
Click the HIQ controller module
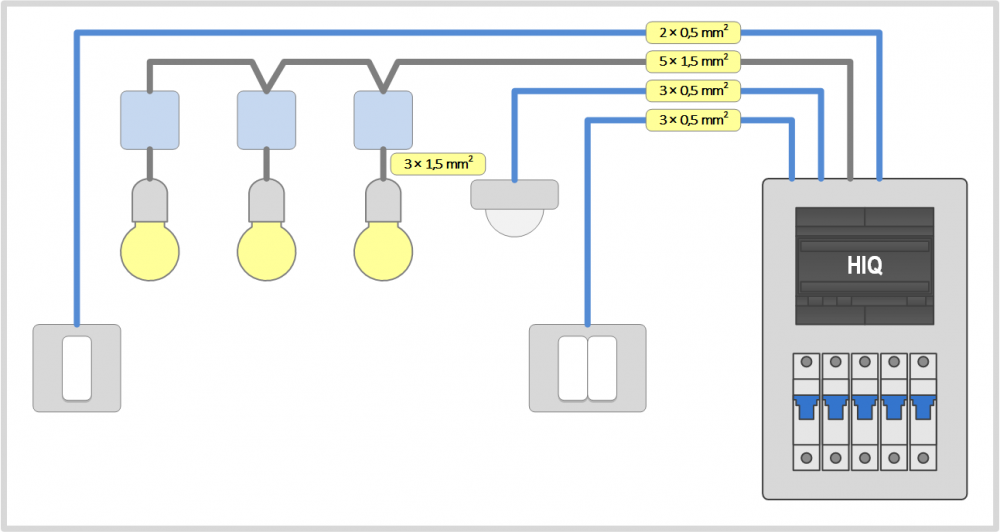(864, 265)
